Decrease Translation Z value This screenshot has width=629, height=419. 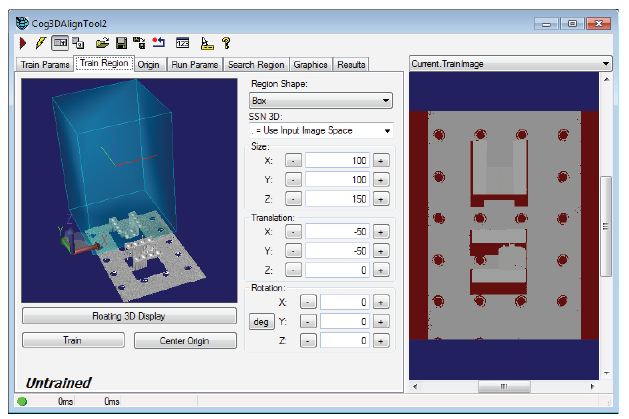(293, 270)
